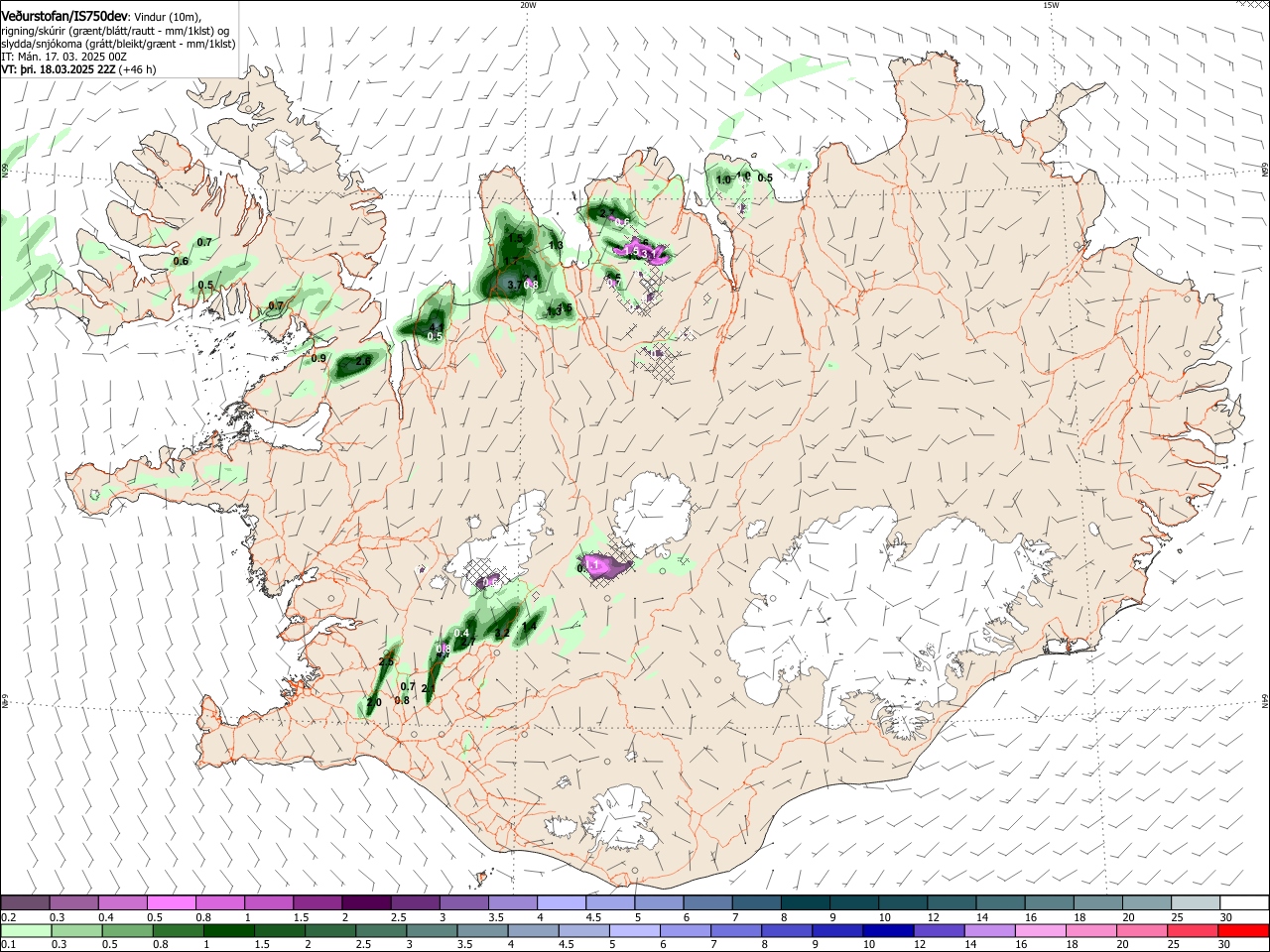The image size is (1270, 952).
Task: Click the 20W longitude label
Action: coord(528,5)
